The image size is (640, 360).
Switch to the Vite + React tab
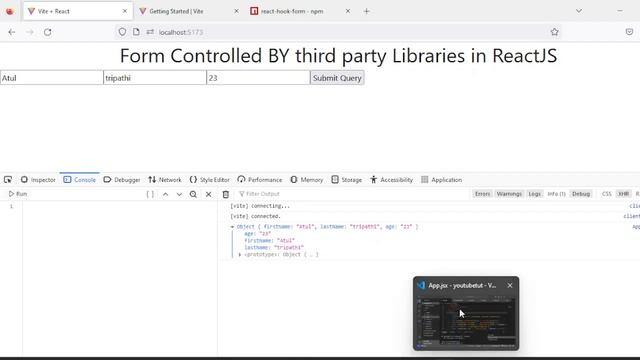pyautogui.click(x=78, y=11)
